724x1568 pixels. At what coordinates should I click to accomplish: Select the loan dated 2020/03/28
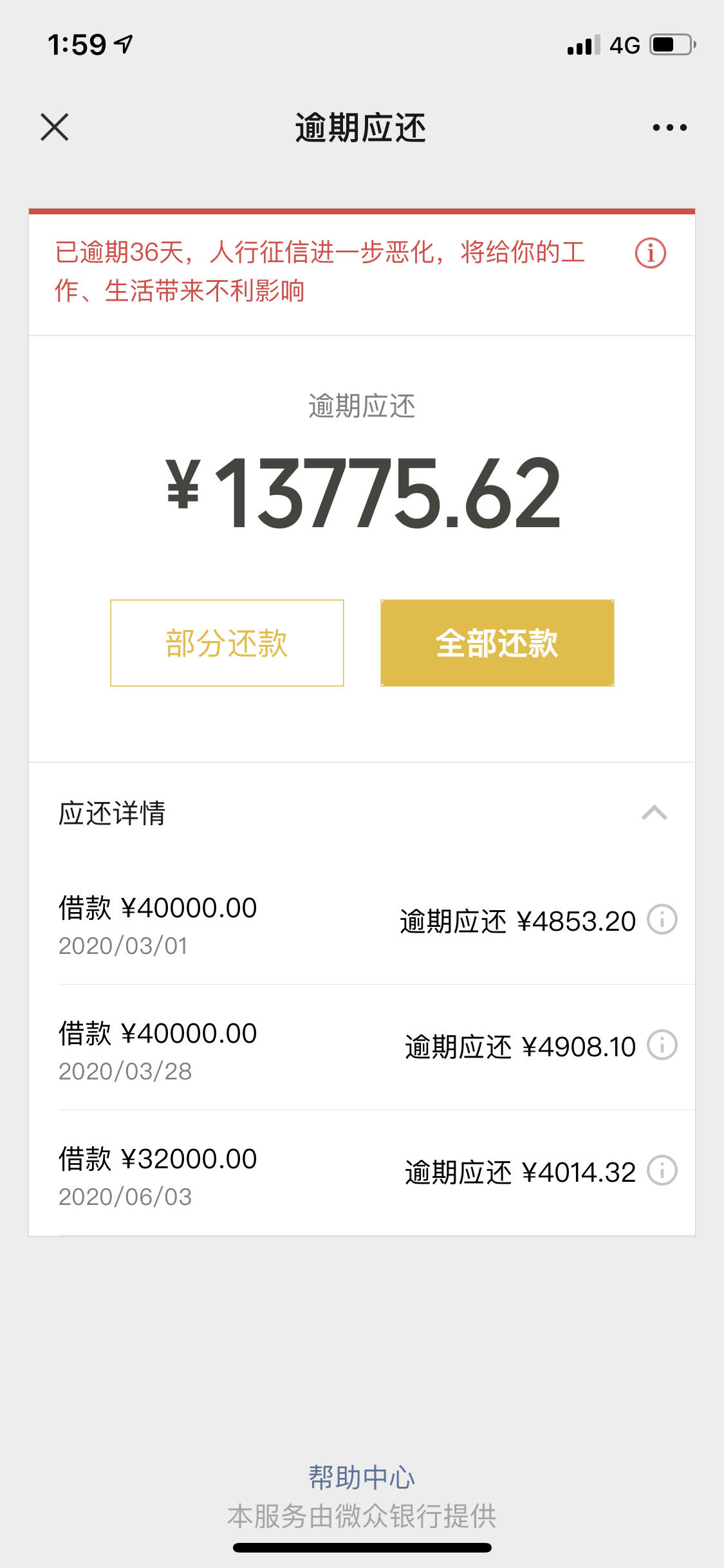click(x=362, y=1047)
